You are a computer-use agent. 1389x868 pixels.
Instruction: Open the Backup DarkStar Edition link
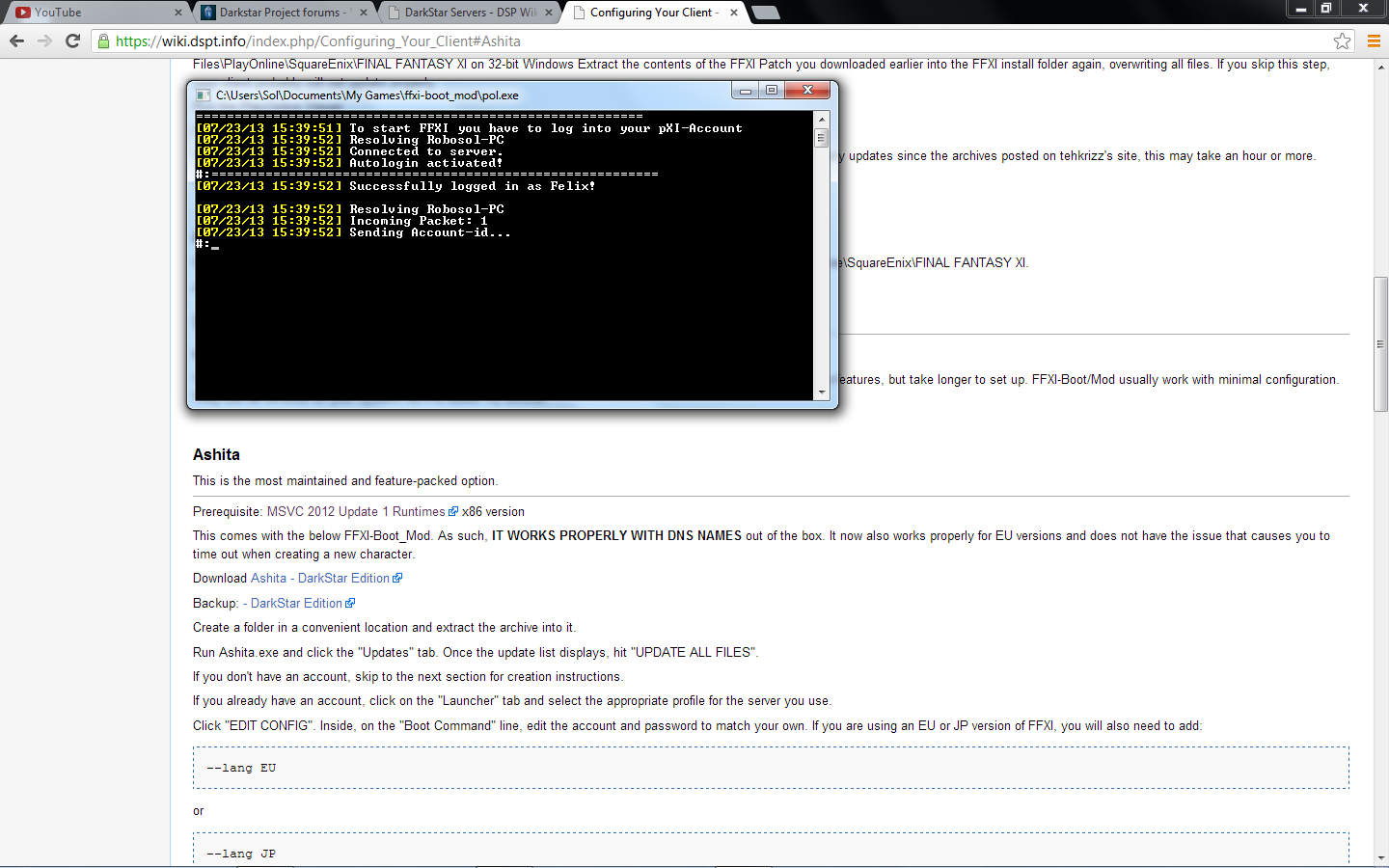click(296, 604)
